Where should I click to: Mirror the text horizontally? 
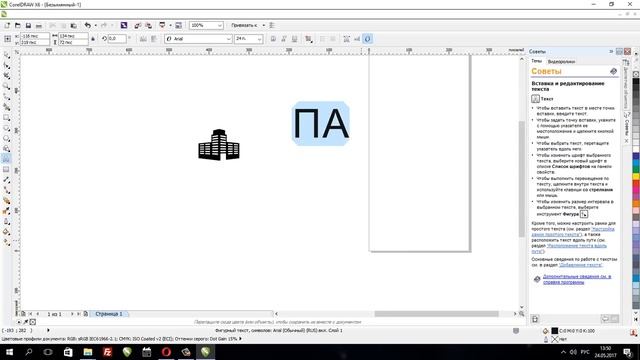click(x=143, y=39)
